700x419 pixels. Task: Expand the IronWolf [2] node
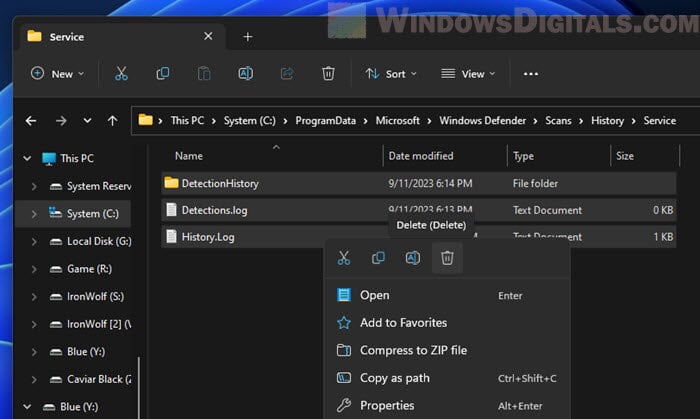(x=34, y=324)
